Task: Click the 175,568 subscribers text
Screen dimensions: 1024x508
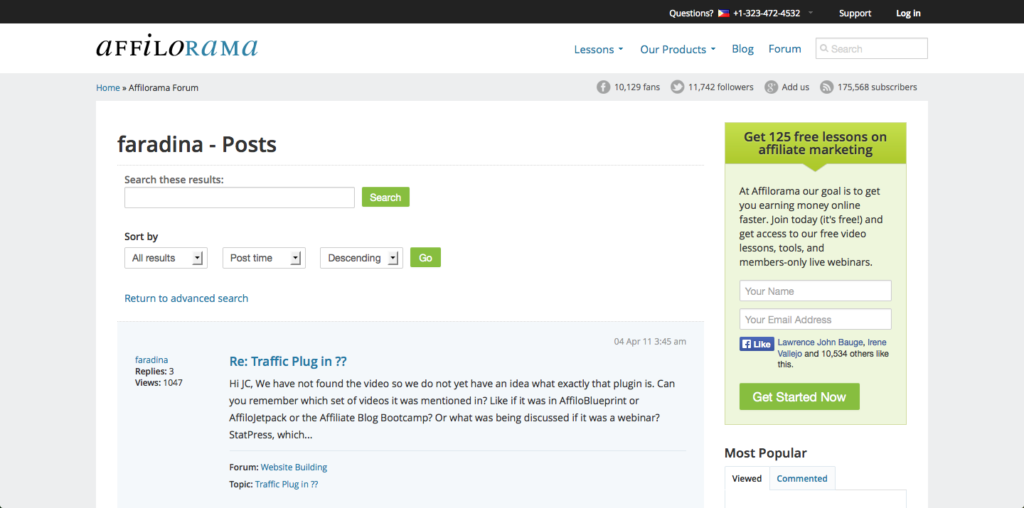Action: [x=877, y=87]
